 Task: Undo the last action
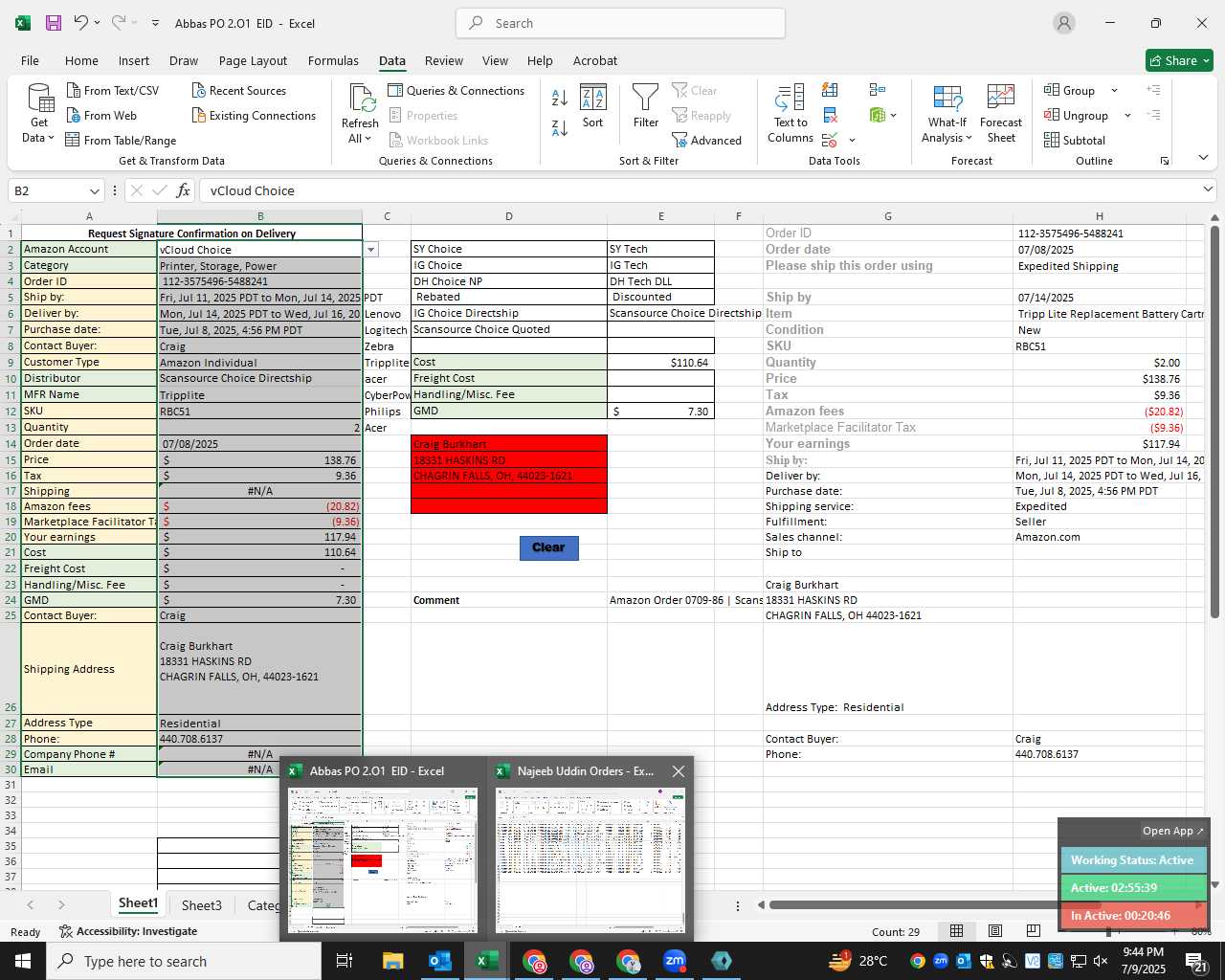coord(80,23)
